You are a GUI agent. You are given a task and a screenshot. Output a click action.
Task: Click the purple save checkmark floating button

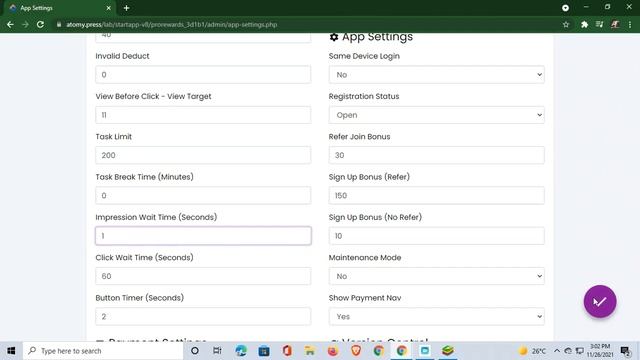[x=600, y=301]
